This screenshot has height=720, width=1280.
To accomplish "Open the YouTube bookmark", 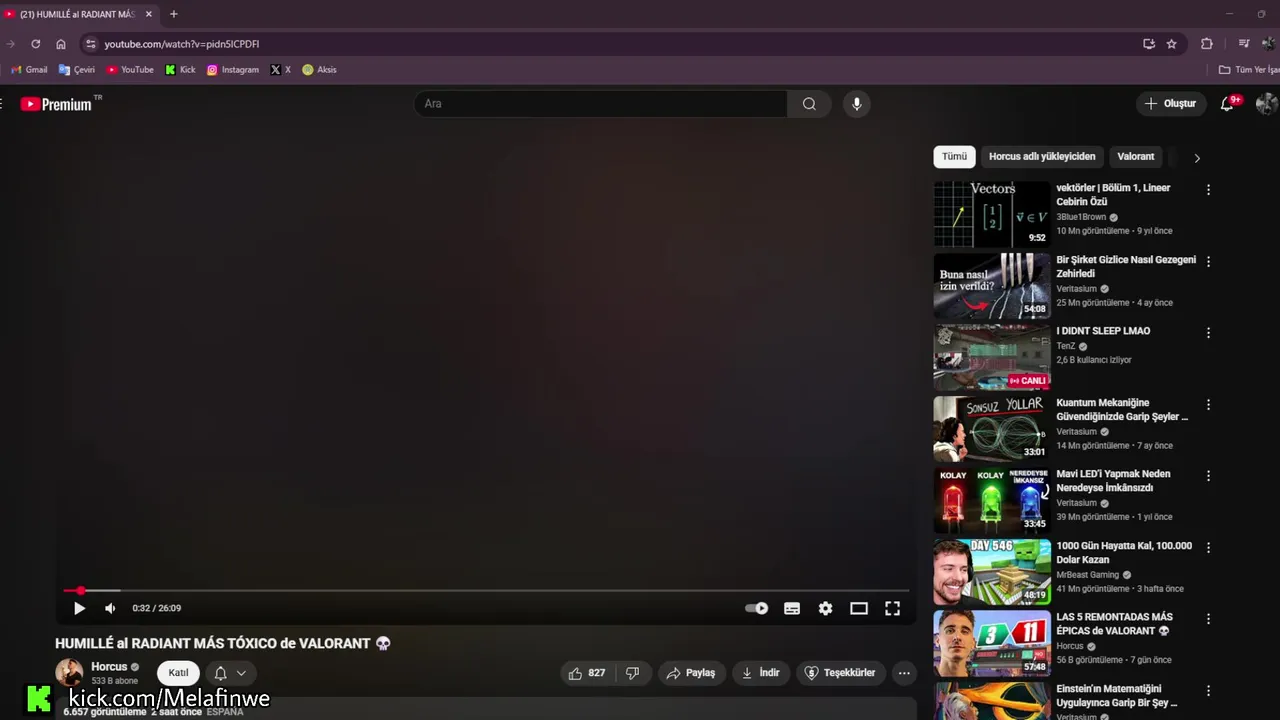I will (130, 70).
